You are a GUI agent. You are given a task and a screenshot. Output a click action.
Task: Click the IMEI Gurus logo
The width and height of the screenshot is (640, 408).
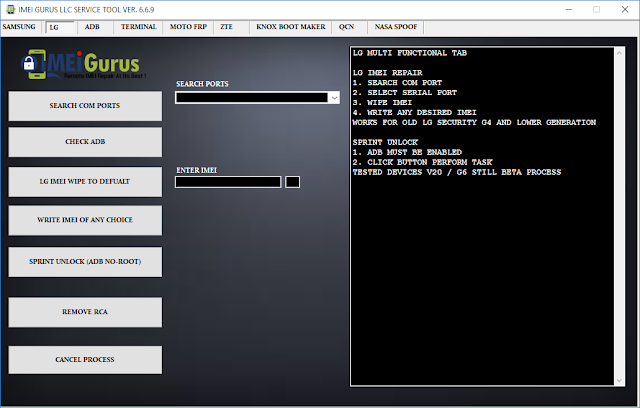[x=83, y=64]
